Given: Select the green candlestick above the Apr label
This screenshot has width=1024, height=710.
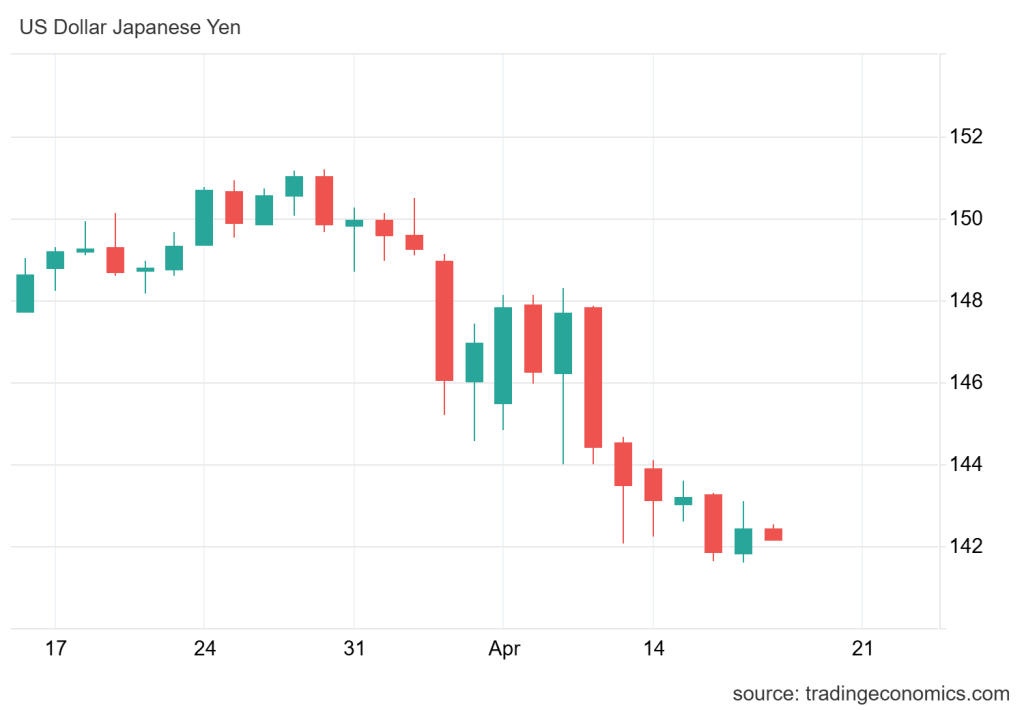Looking at the screenshot, I should click(x=503, y=355).
